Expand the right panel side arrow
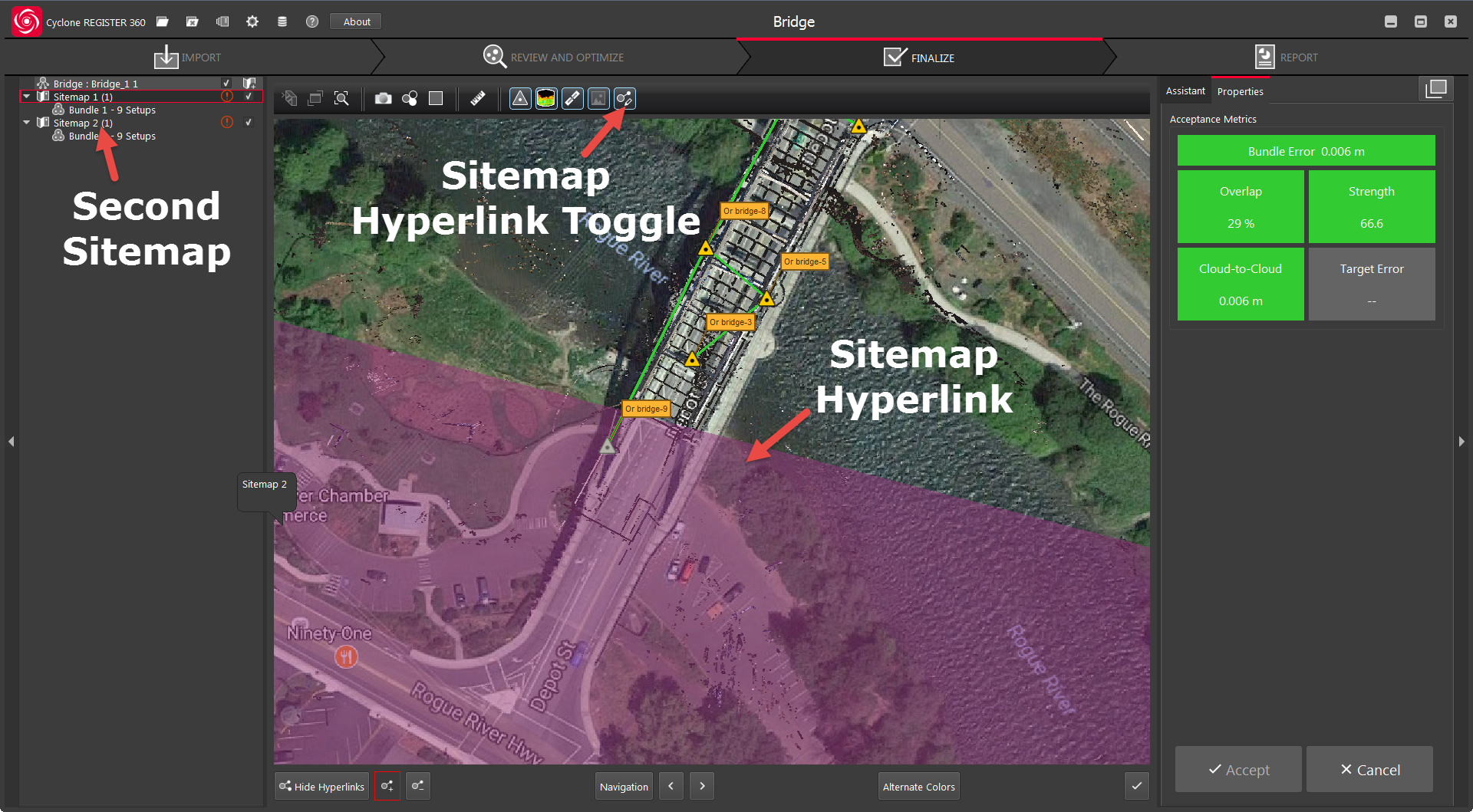The height and width of the screenshot is (812, 1473). point(1461,442)
